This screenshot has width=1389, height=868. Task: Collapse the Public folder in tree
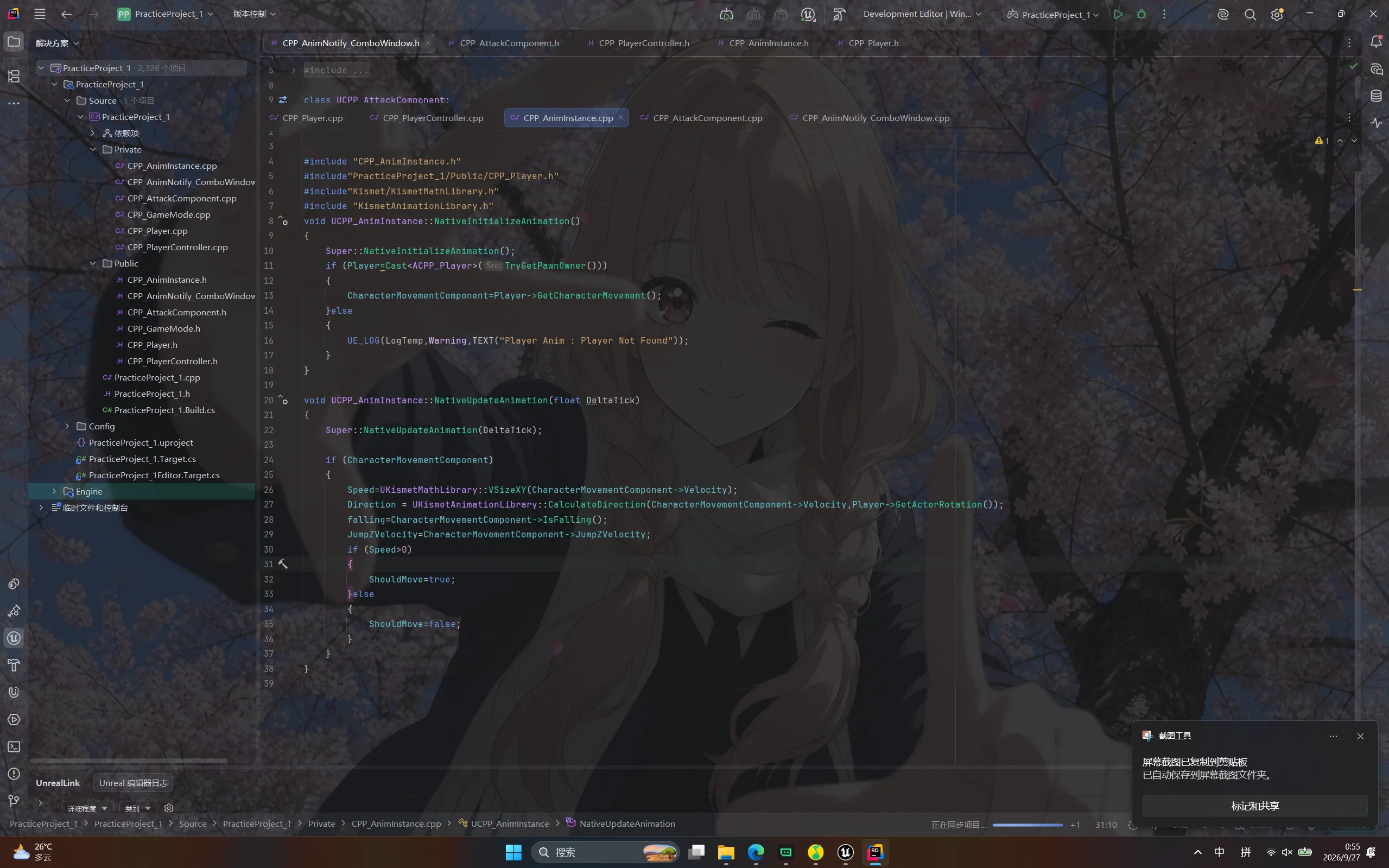point(93,263)
